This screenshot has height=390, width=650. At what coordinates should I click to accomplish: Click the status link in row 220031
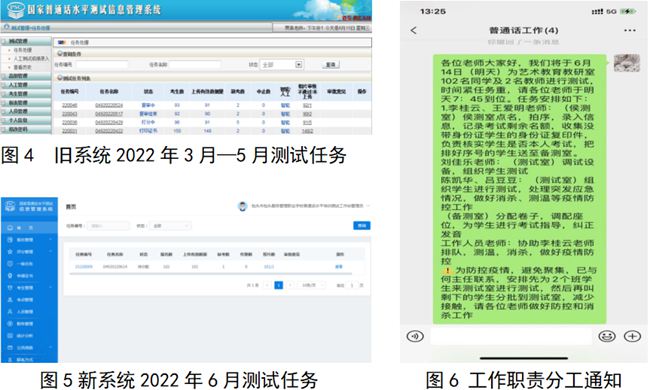pos(148,131)
